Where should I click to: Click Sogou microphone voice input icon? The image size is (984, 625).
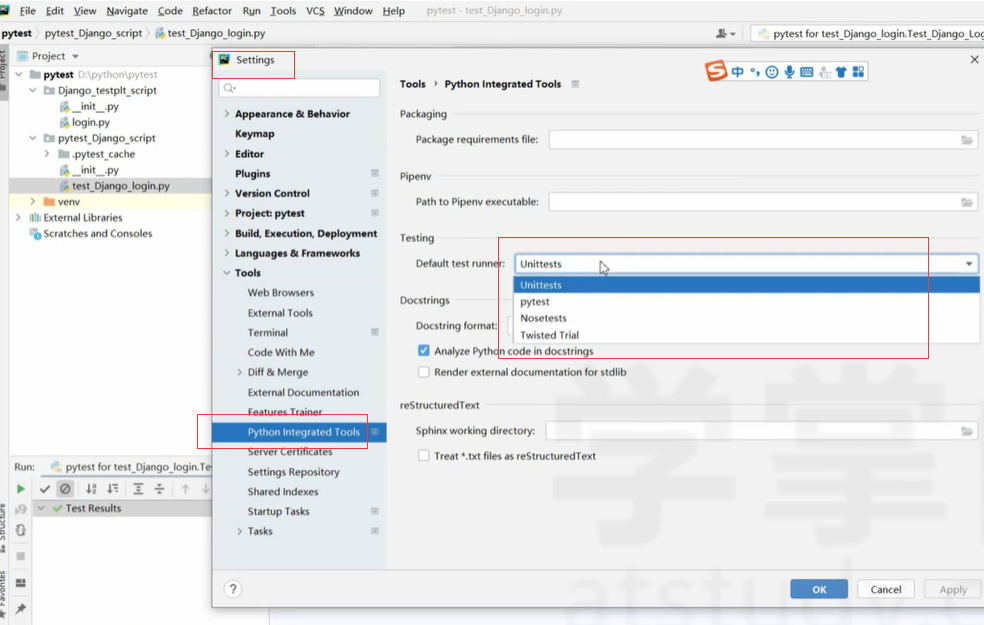789,72
